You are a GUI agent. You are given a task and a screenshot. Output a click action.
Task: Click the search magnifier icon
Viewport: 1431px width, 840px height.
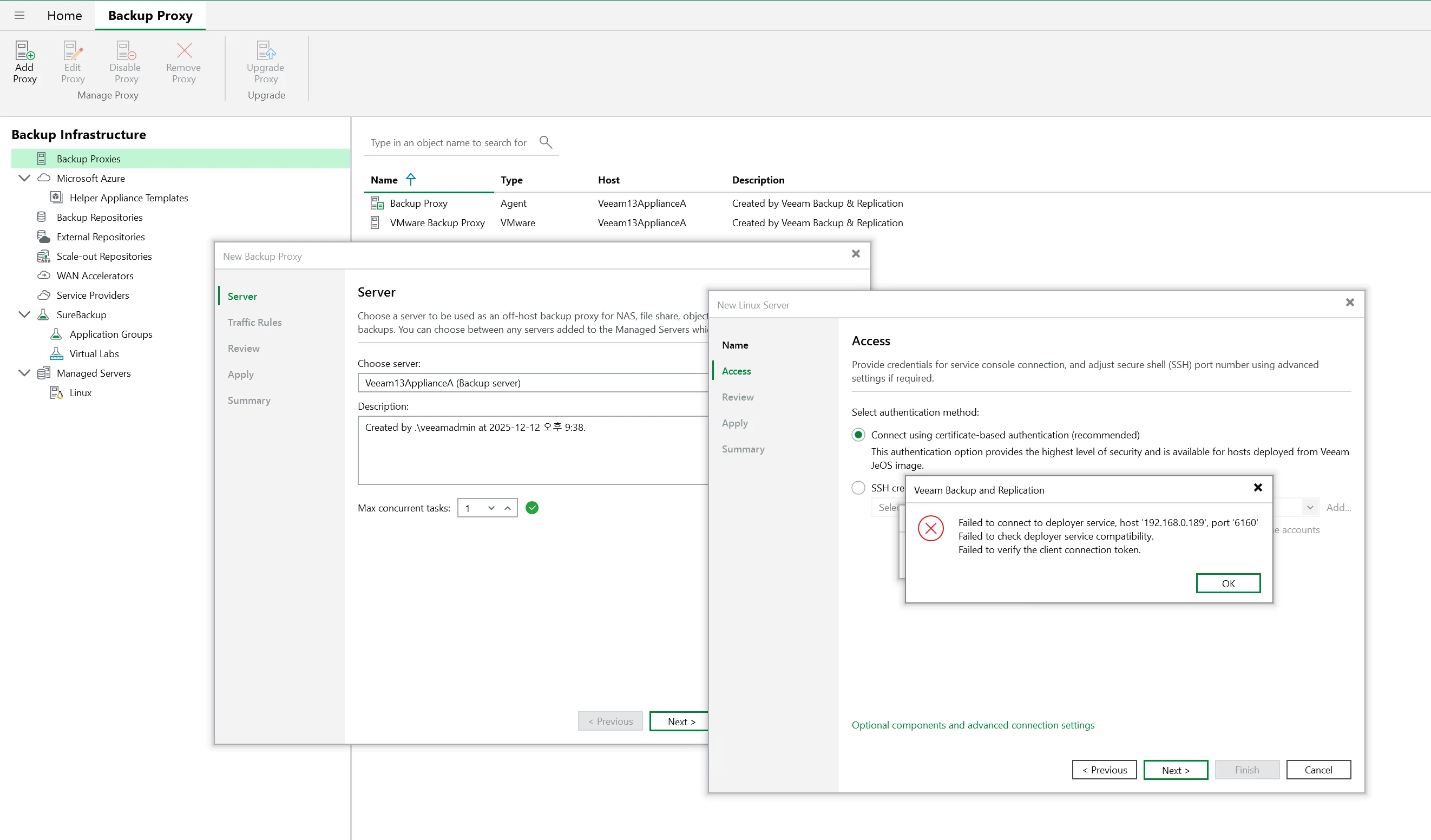pos(545,142)
